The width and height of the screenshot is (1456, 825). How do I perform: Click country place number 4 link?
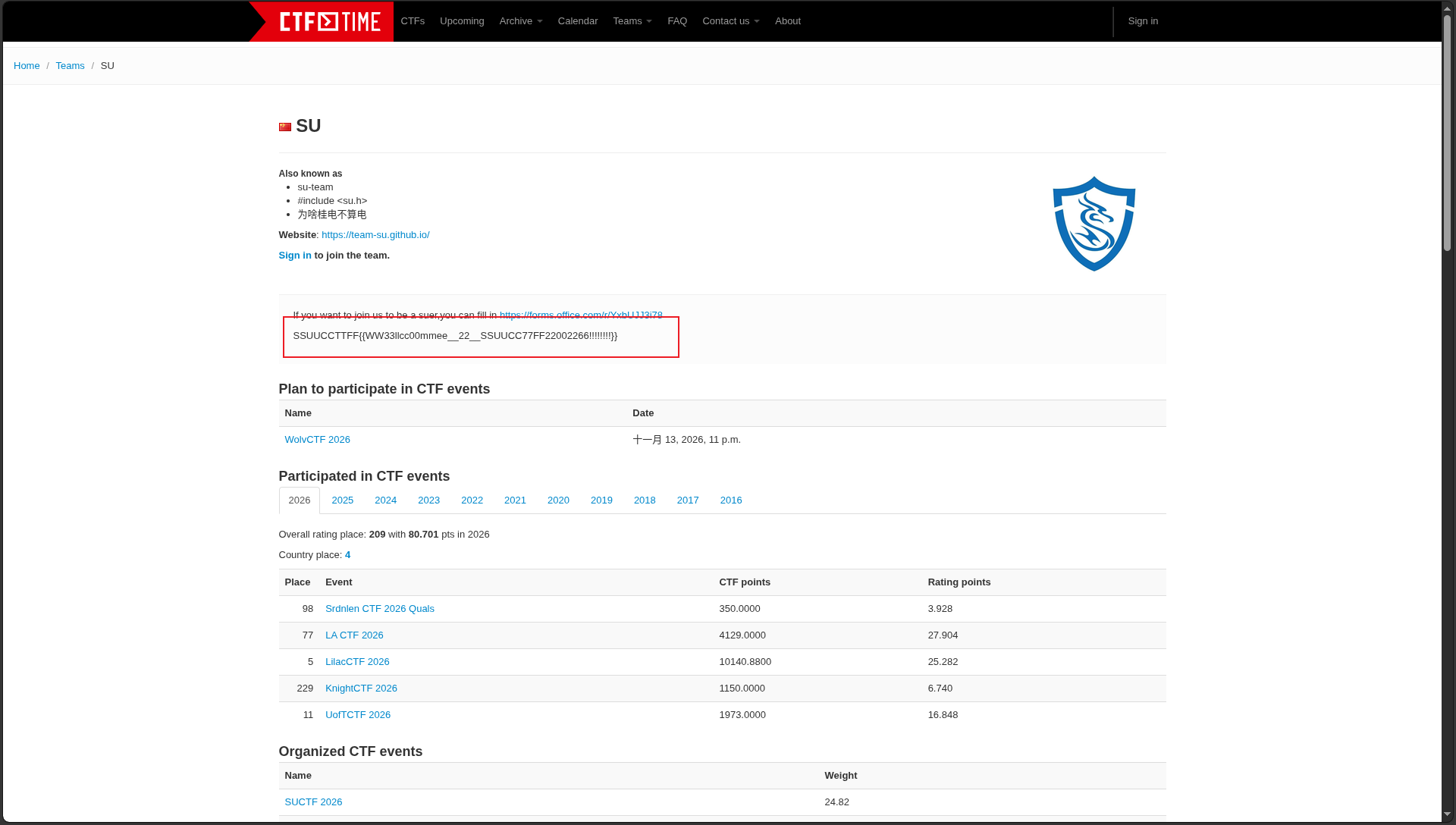(x=347, y=555)
